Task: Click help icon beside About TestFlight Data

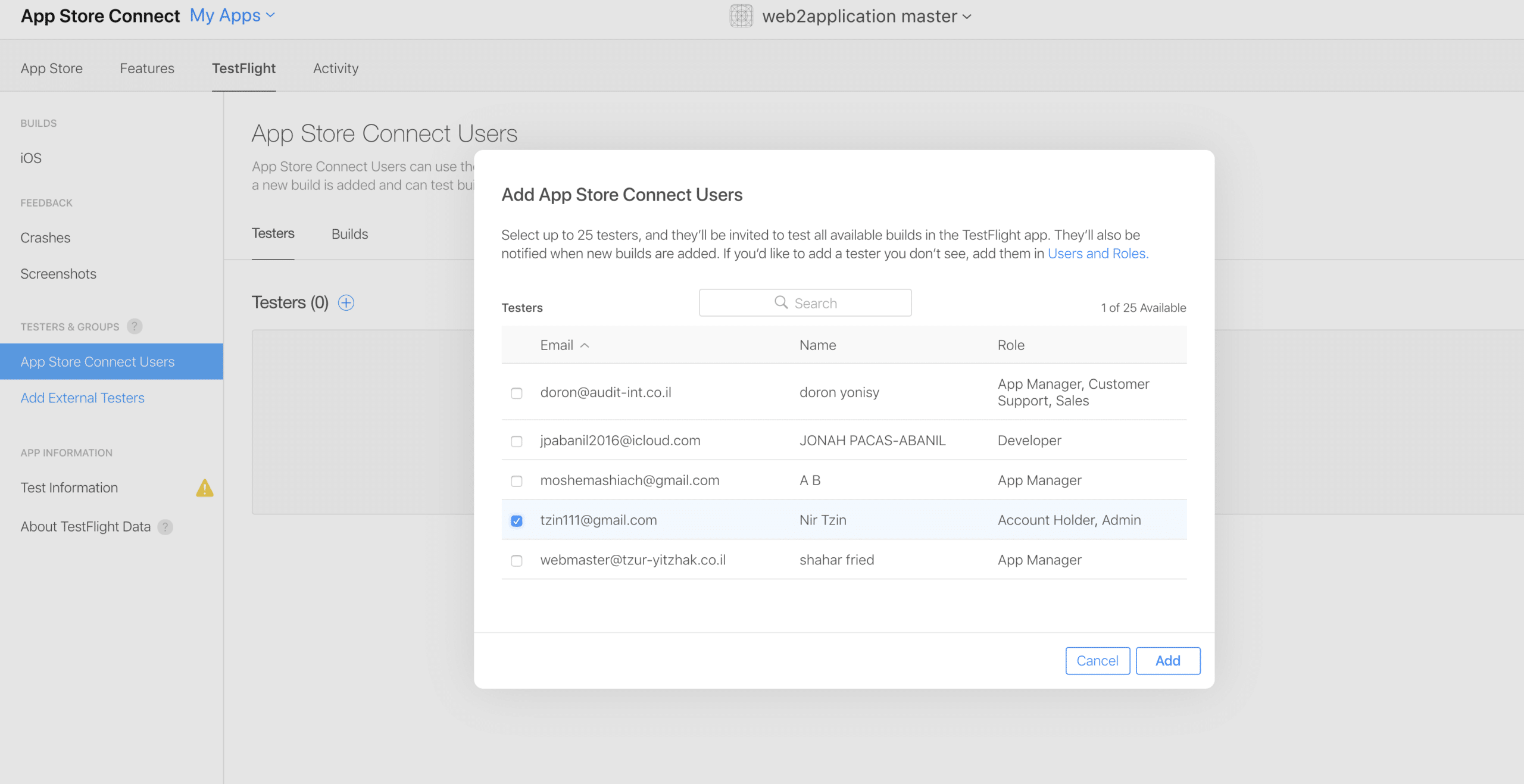Action: point(165,527)
